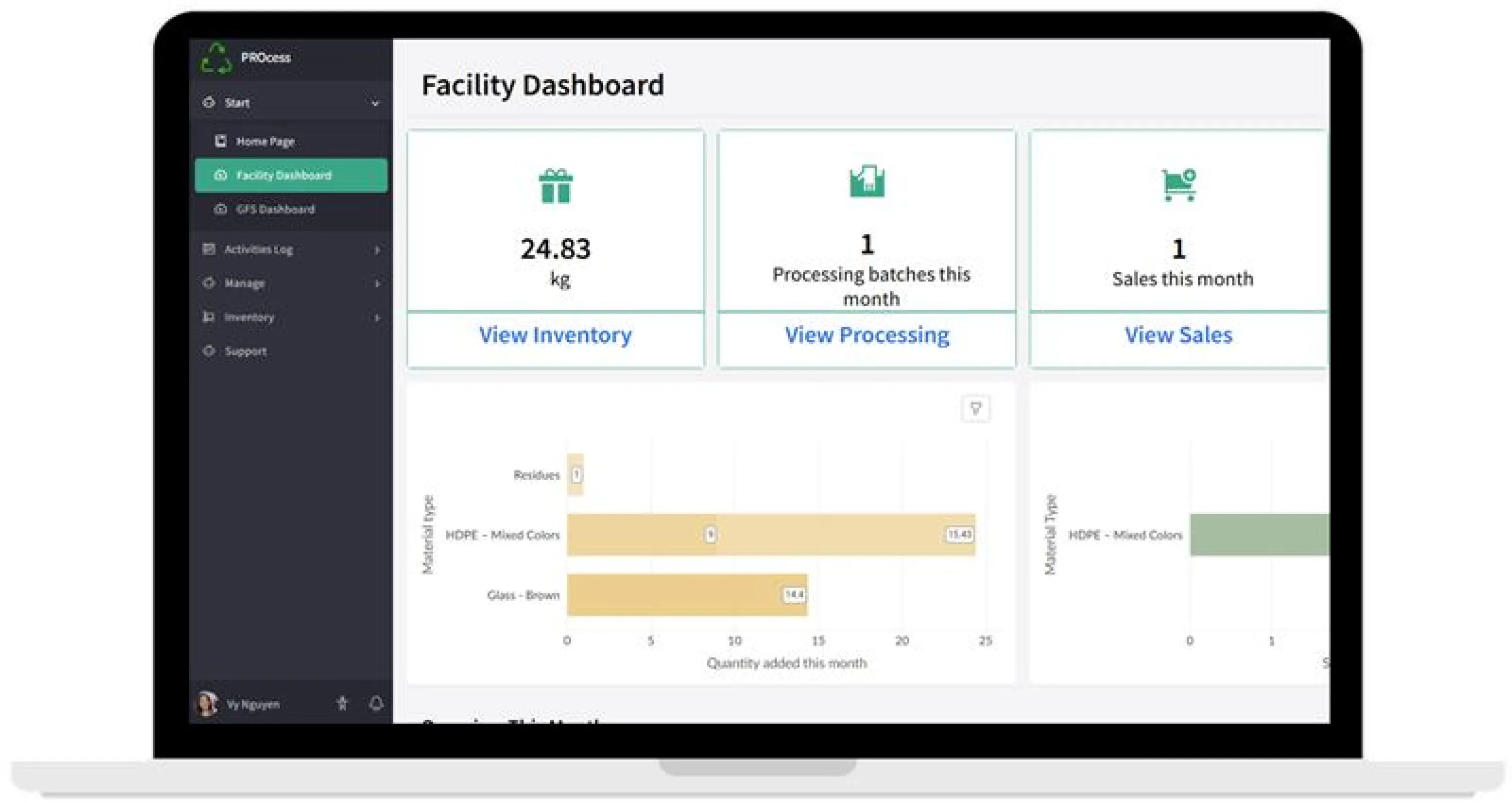
Task: Click the PROcess recycle logo icon
Action: [x=216, y=58]
